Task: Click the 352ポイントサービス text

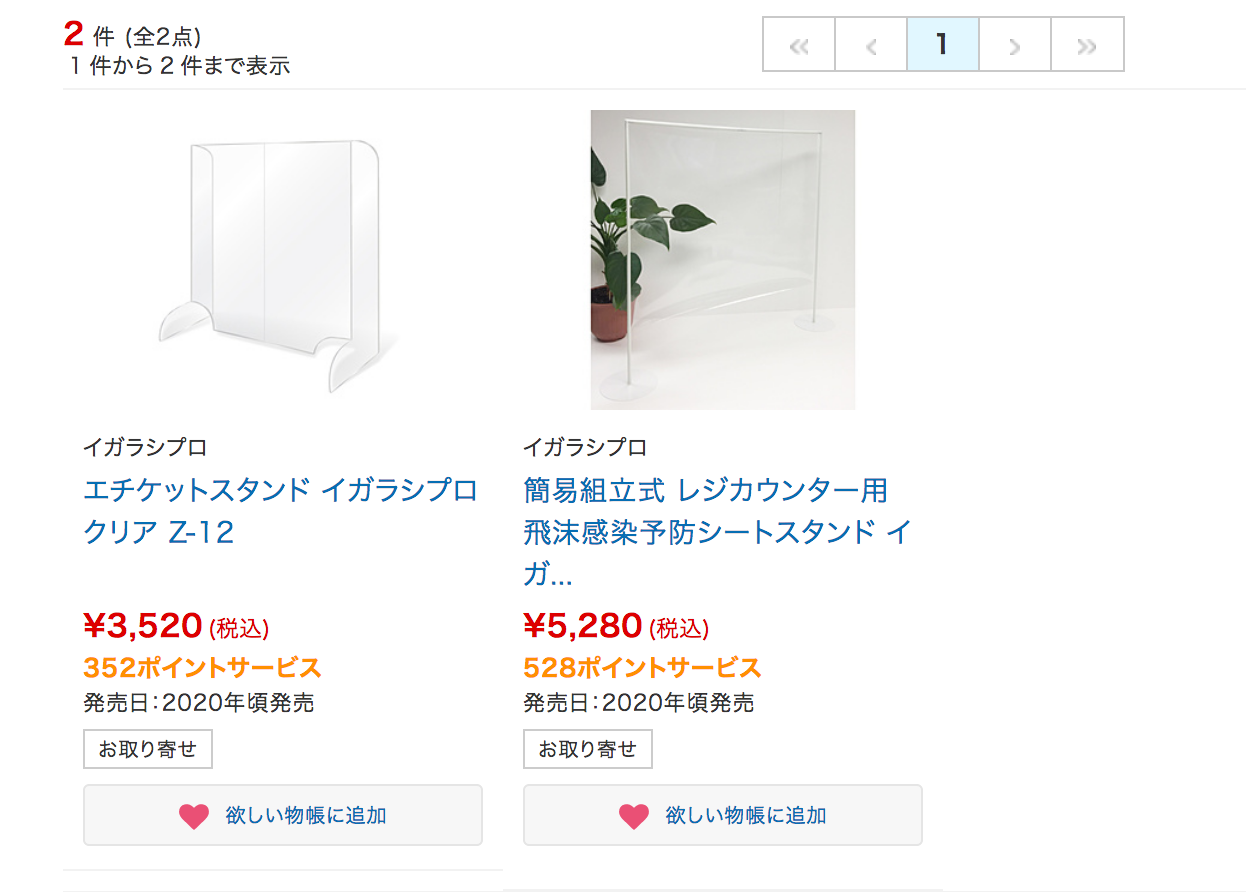Action: [202, 667]
